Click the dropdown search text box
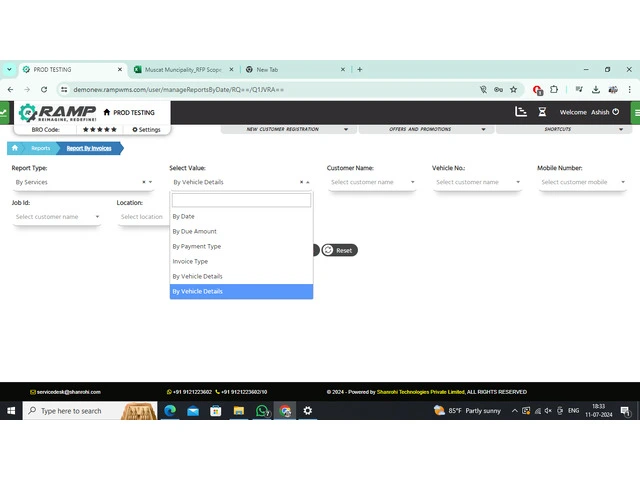Screen dimensions: 640x480 point(241,200)
